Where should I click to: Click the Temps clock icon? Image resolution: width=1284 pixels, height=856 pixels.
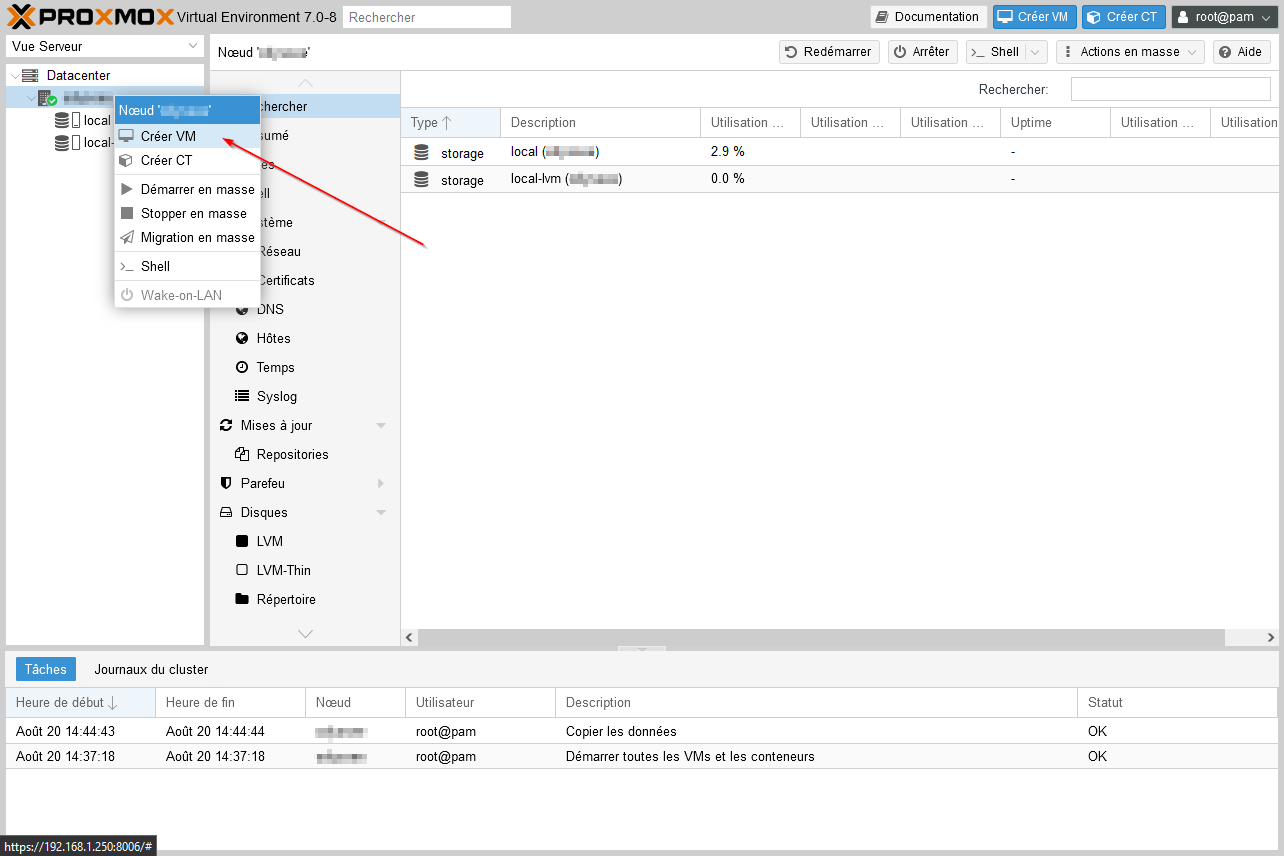[242, 367]
